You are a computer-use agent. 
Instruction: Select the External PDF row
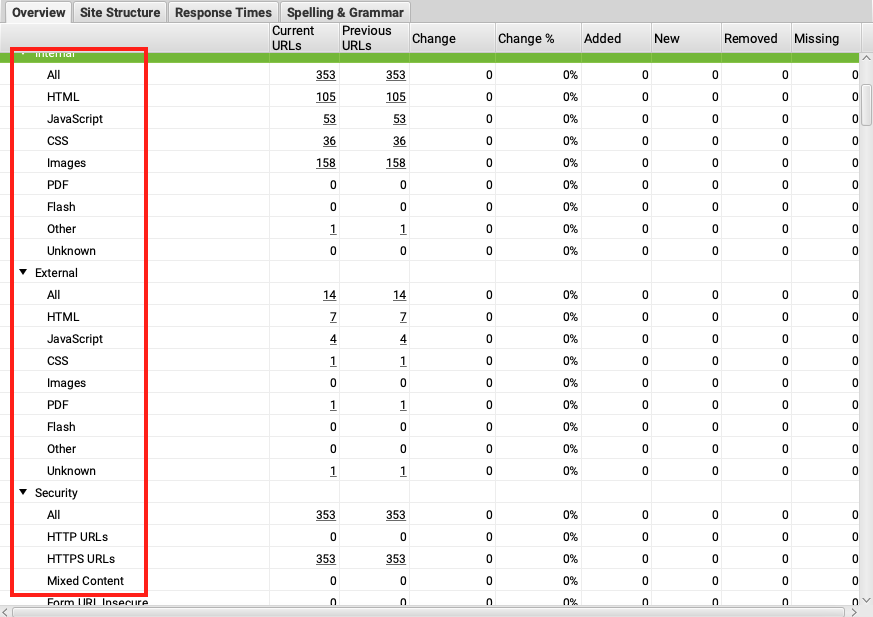click(57, 405)
